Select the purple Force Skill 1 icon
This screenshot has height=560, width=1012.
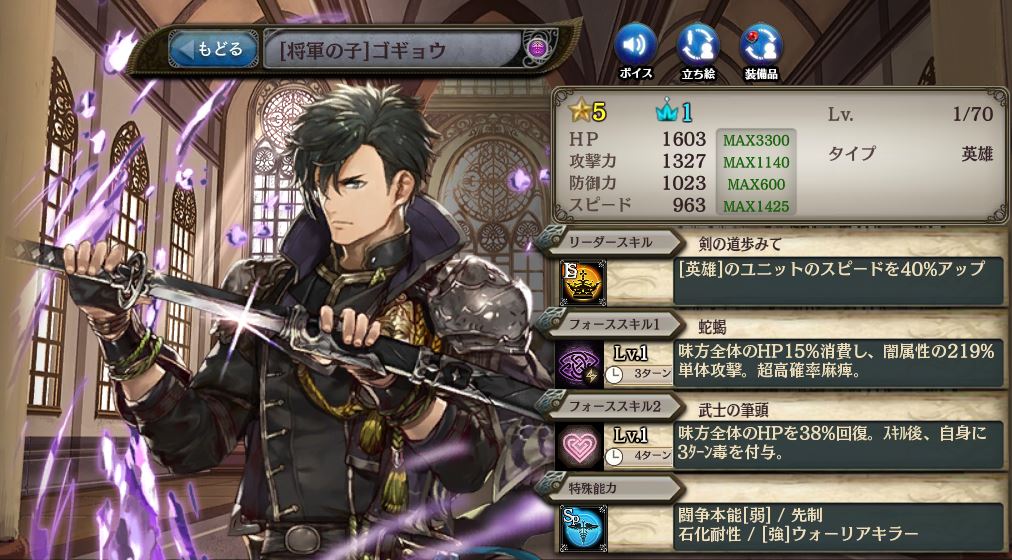point(580,365)
